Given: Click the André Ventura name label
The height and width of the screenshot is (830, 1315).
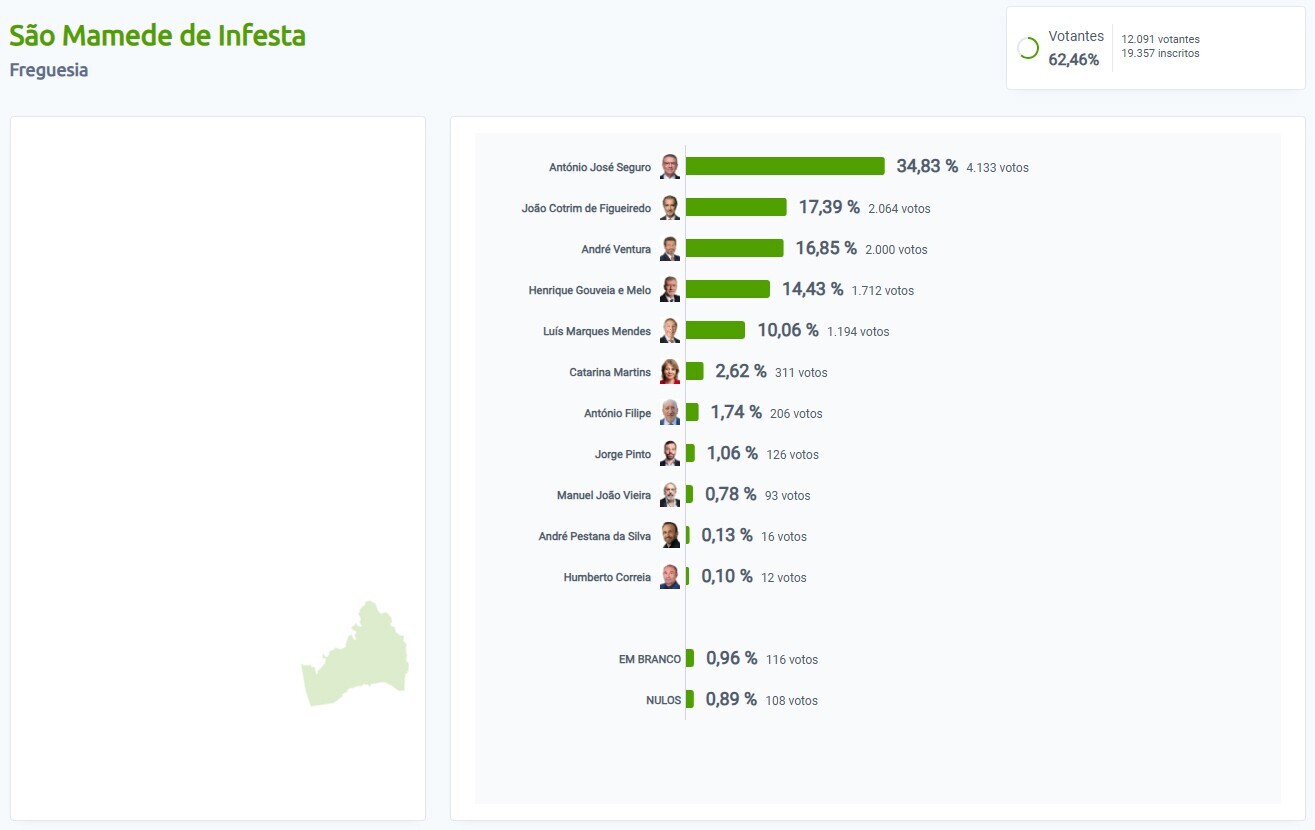Looking at the screenshot, I should click(615, 249).
